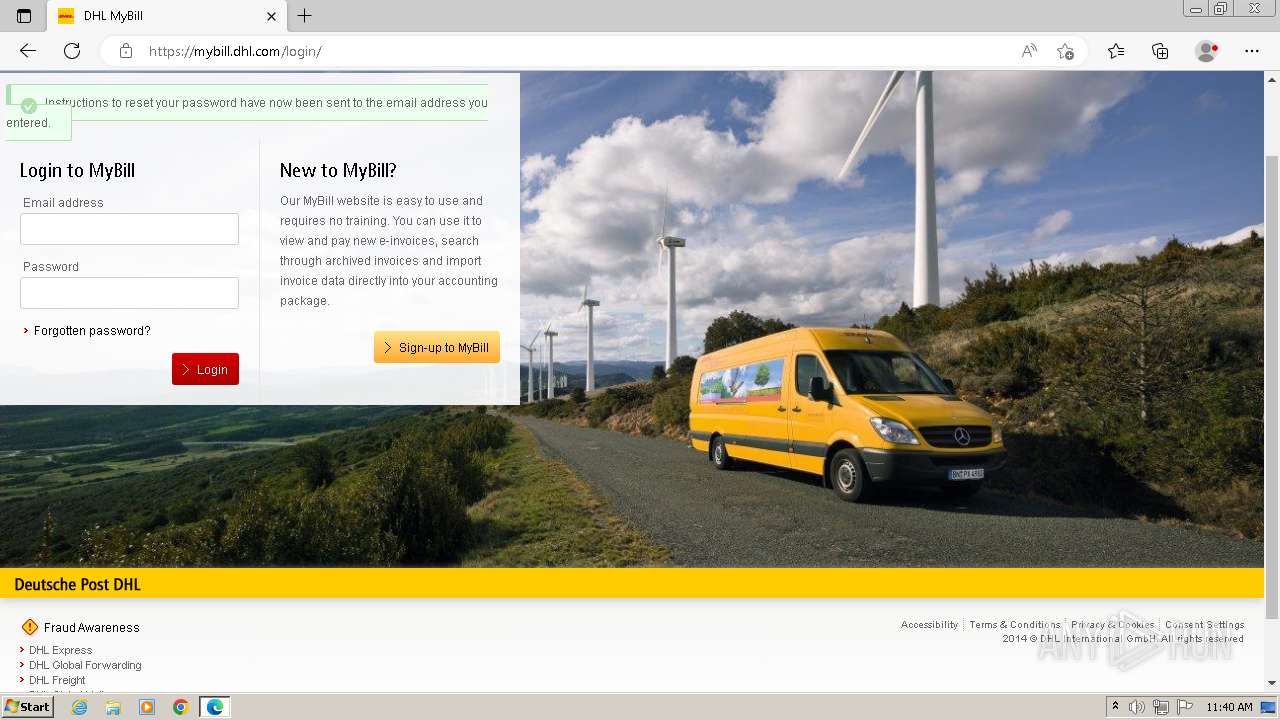Open DHL Freight footer link
Viewport: 1280px width, 720px height.
pos(57,680)
